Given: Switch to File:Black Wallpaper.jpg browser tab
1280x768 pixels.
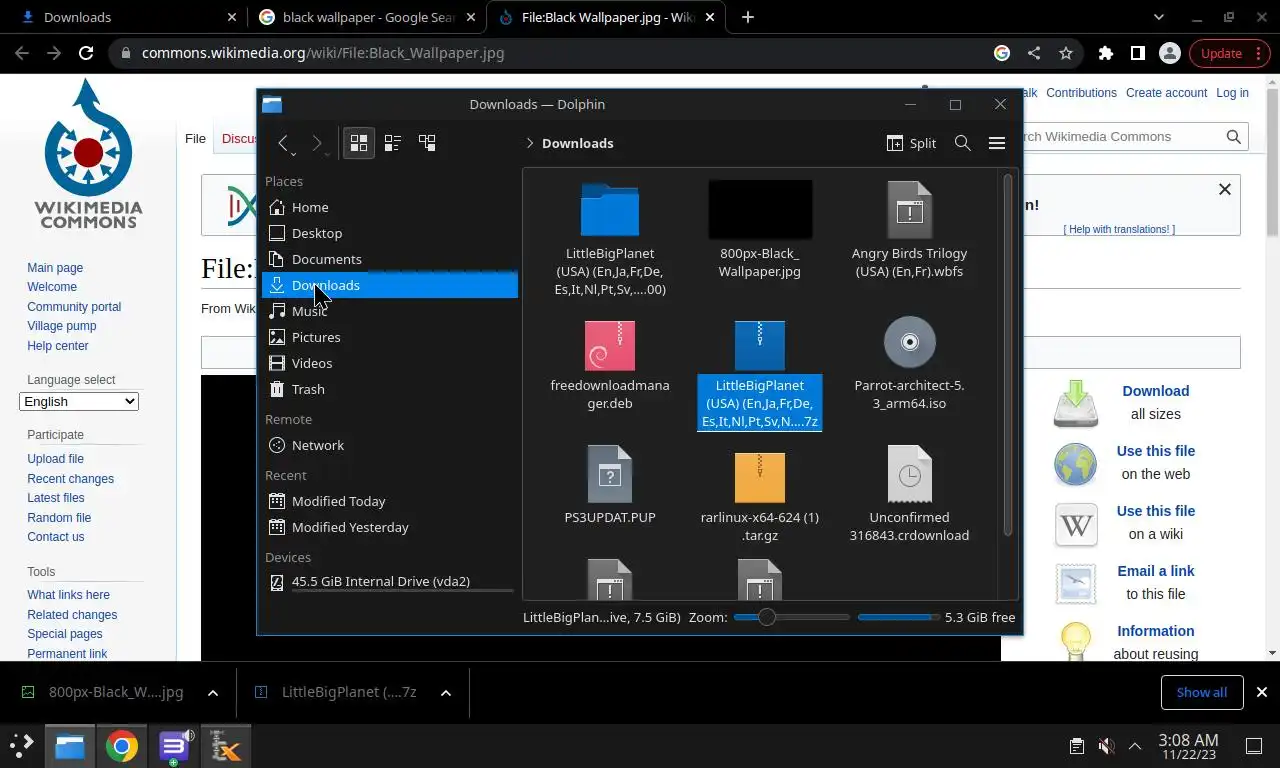Looking at the screenshot, I should (607, 17).
